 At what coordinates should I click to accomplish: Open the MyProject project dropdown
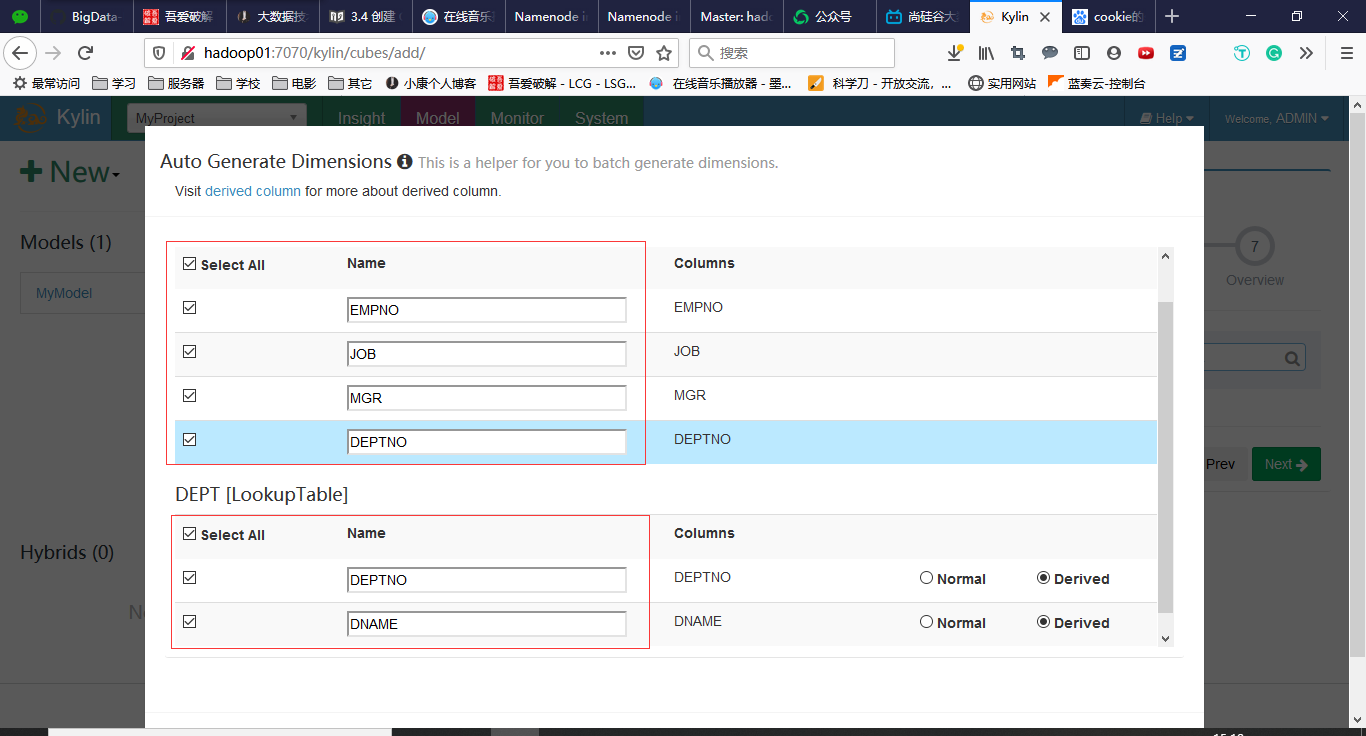click(x=217, y=118)
